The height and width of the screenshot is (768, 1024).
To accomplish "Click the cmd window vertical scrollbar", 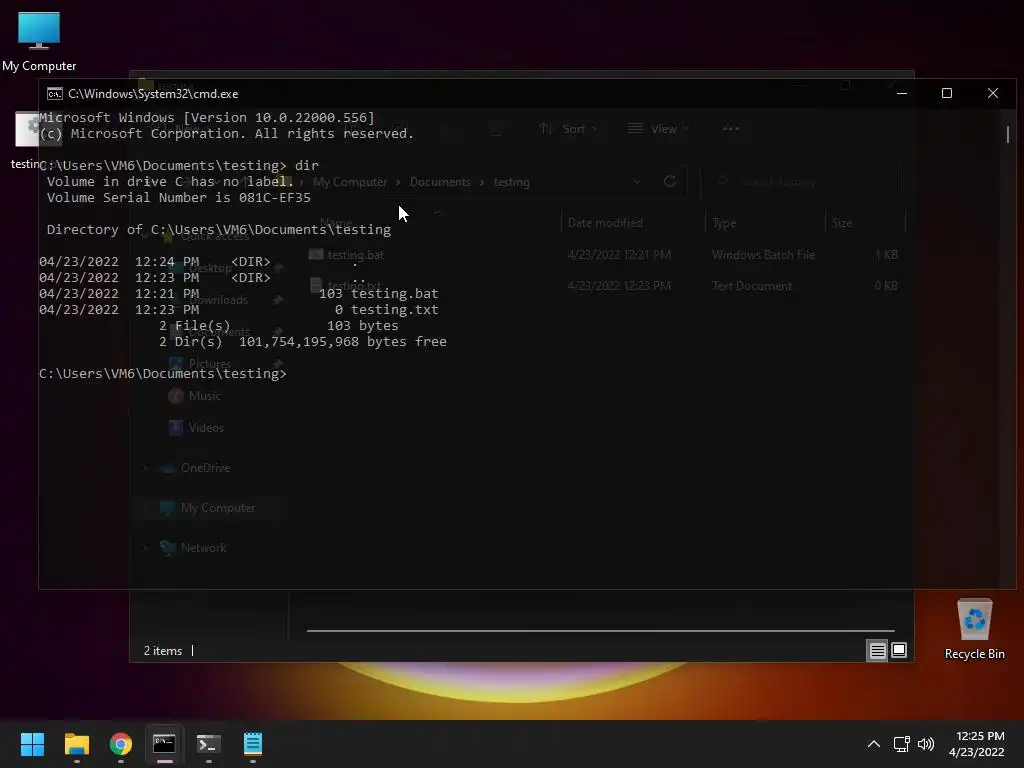I will pos(1008,134).
